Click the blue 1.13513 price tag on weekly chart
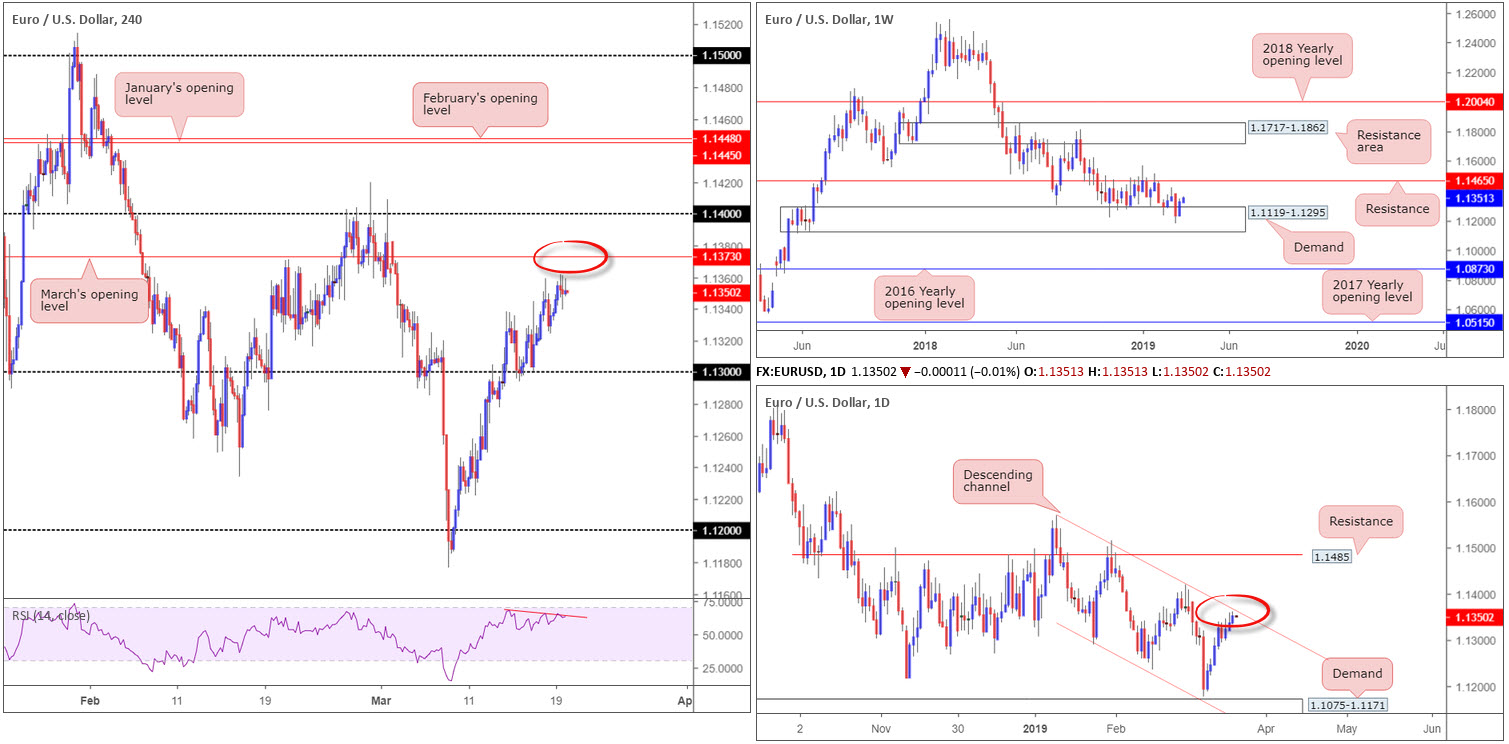The image size is (1509, 744). (1476, 198)
